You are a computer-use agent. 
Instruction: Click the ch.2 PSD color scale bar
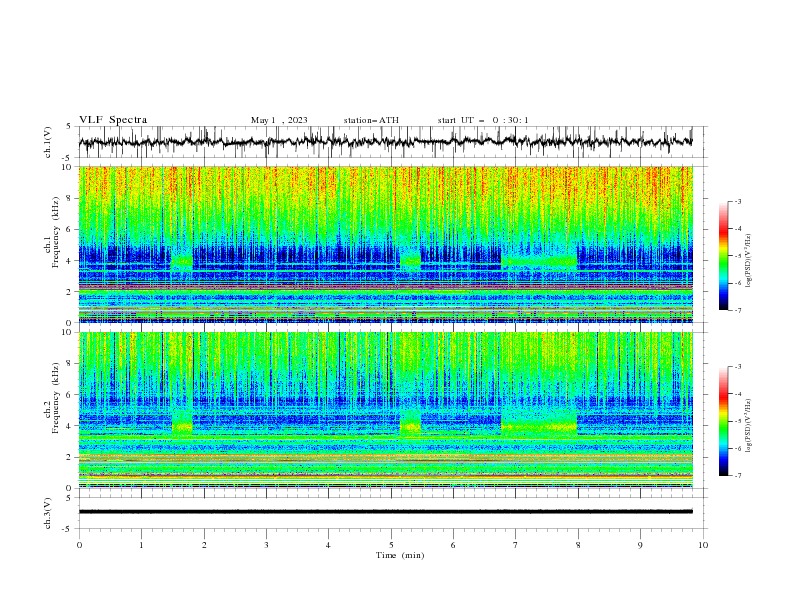[x=723, y=421]
